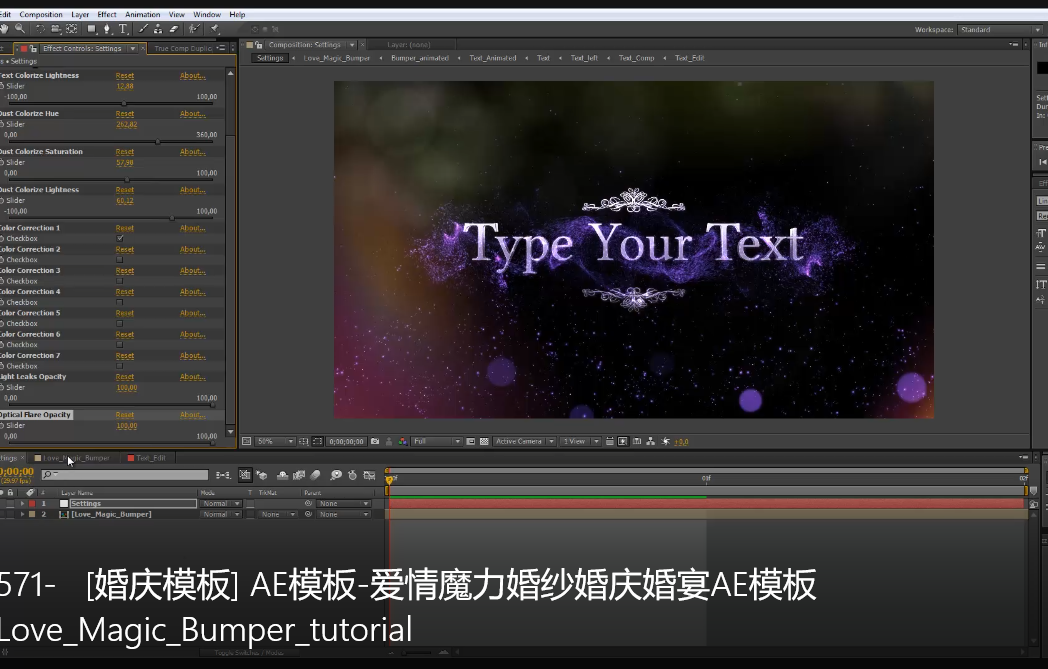This screenshot has height=669, width=1048.
Task: Click the reset exposure icon
Action: tap(666, 441)
